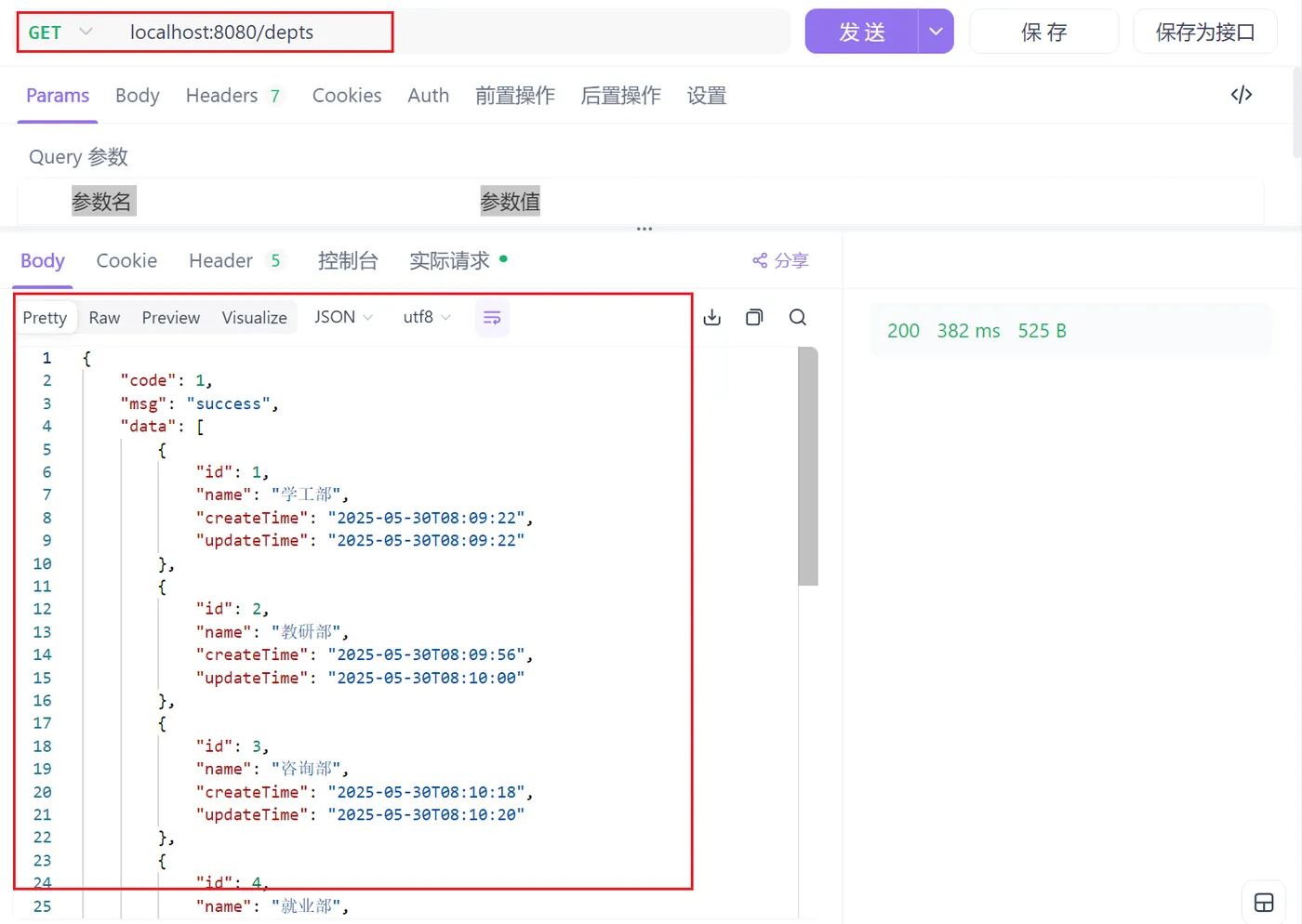This screenshot has width=1302, height=924.
Task: Click the 参数值 column header
Action: (510, 201)
